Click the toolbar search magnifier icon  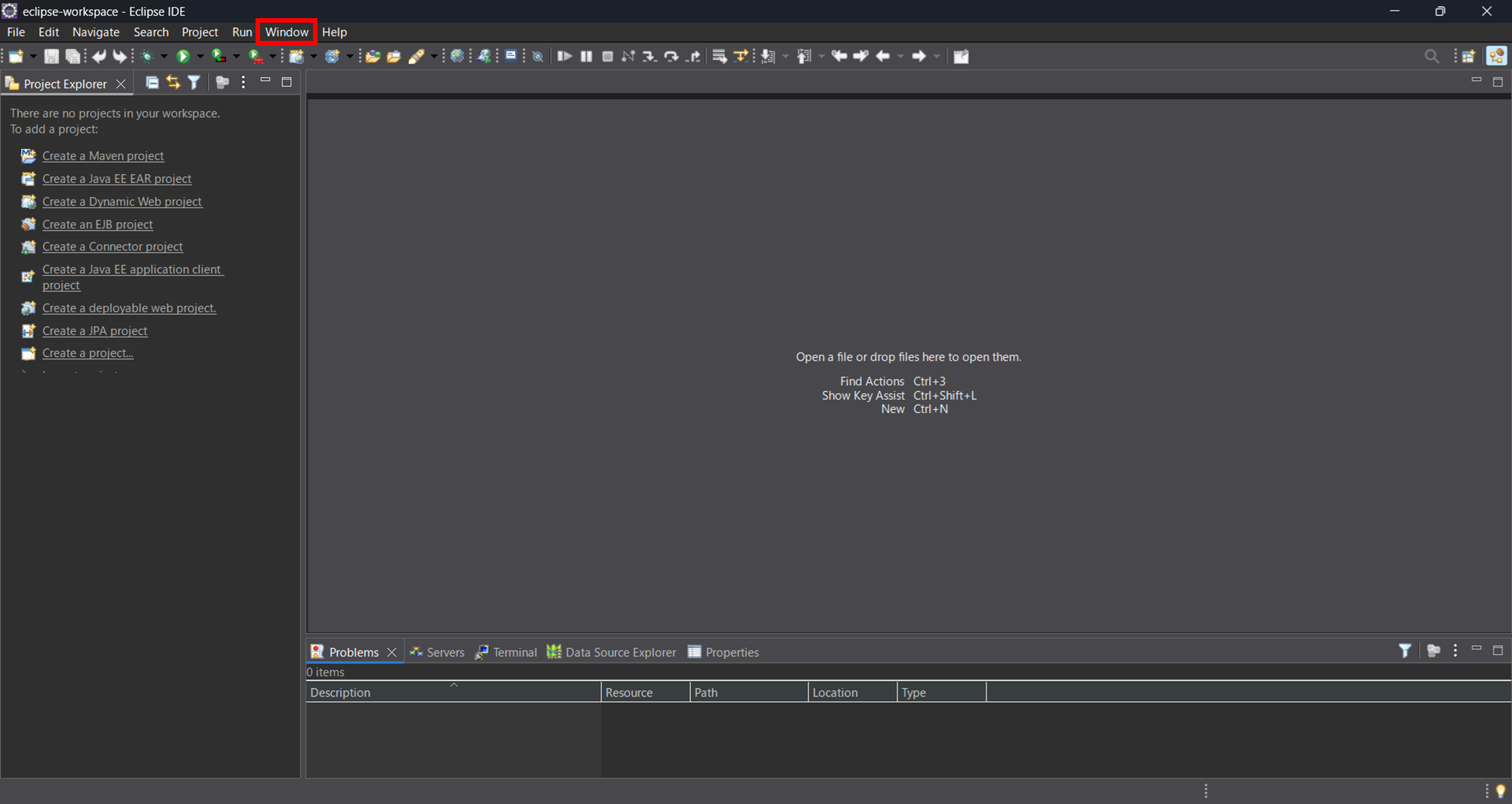[1431, 56]
